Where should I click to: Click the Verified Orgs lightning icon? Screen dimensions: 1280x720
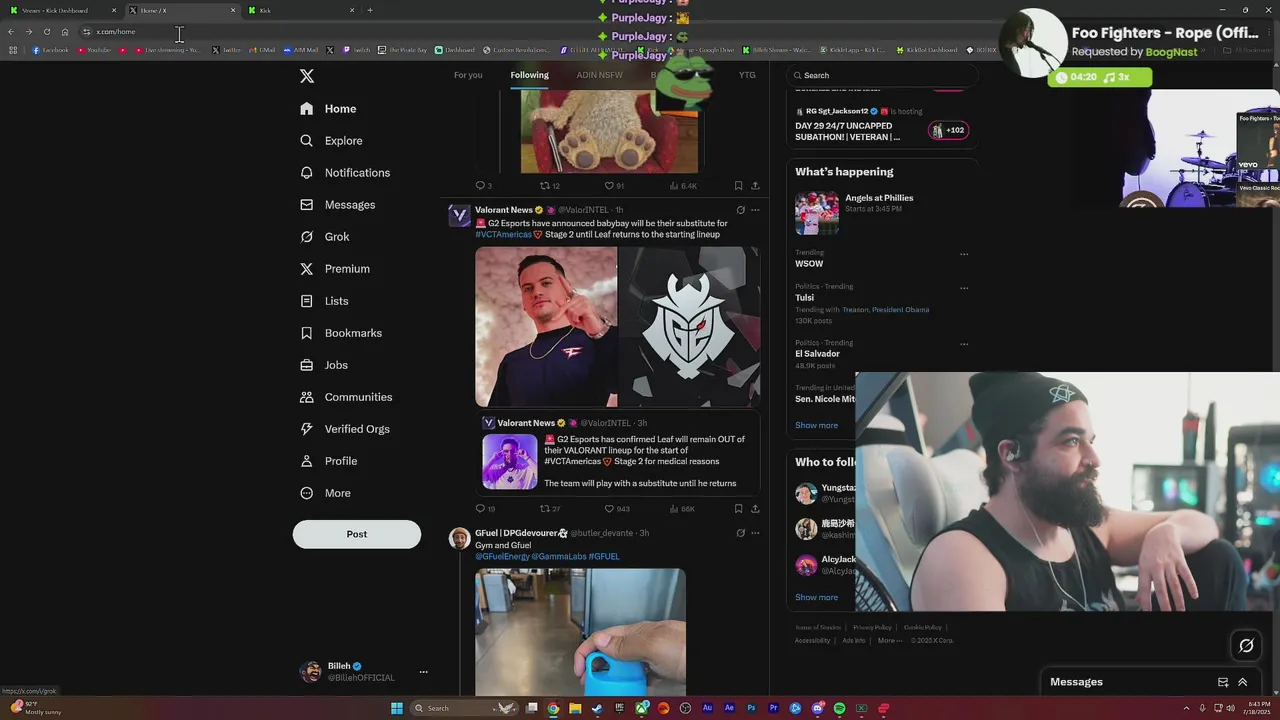(307, 429)
